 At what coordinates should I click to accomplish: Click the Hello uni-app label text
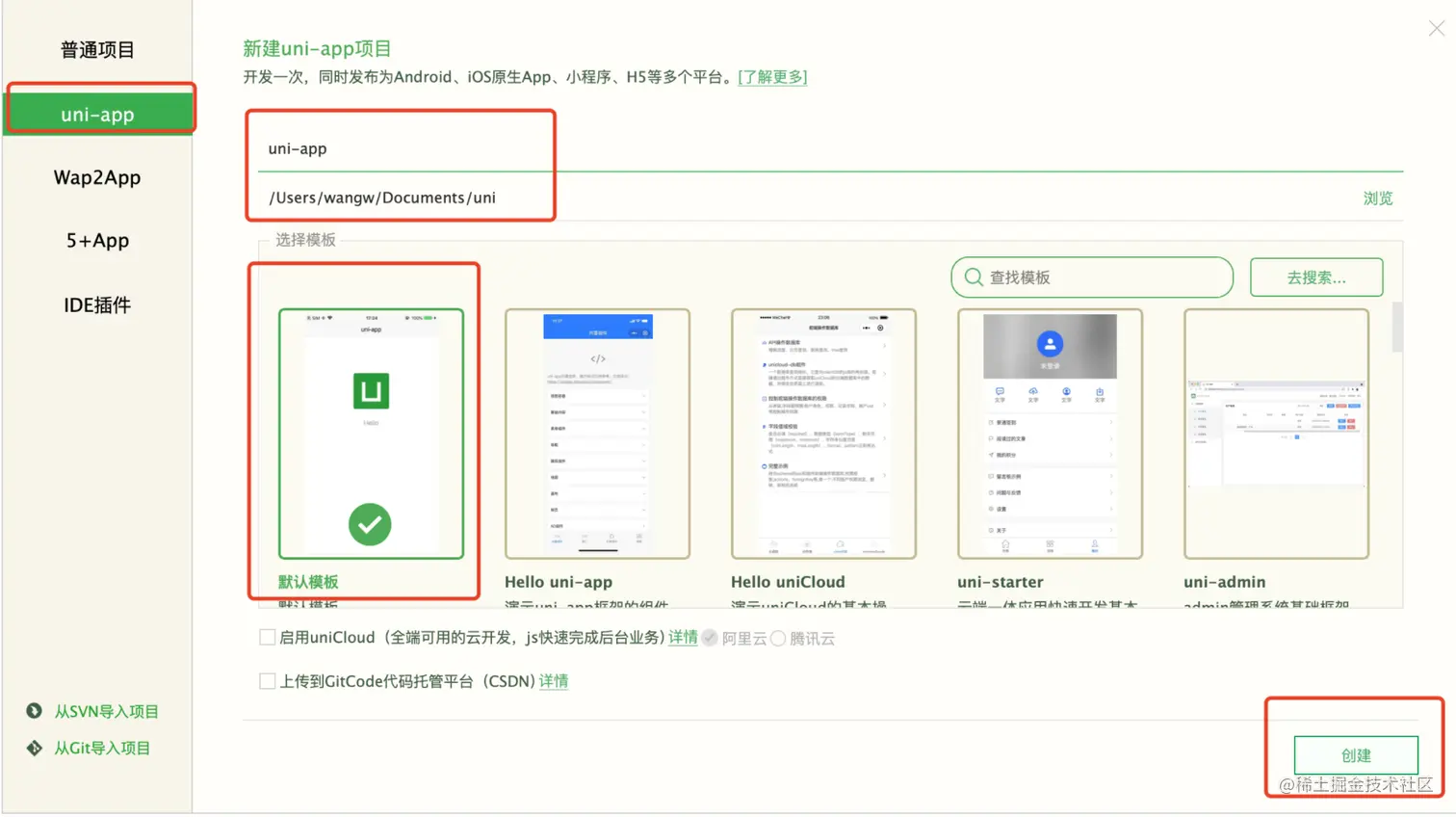coord(559,582)
